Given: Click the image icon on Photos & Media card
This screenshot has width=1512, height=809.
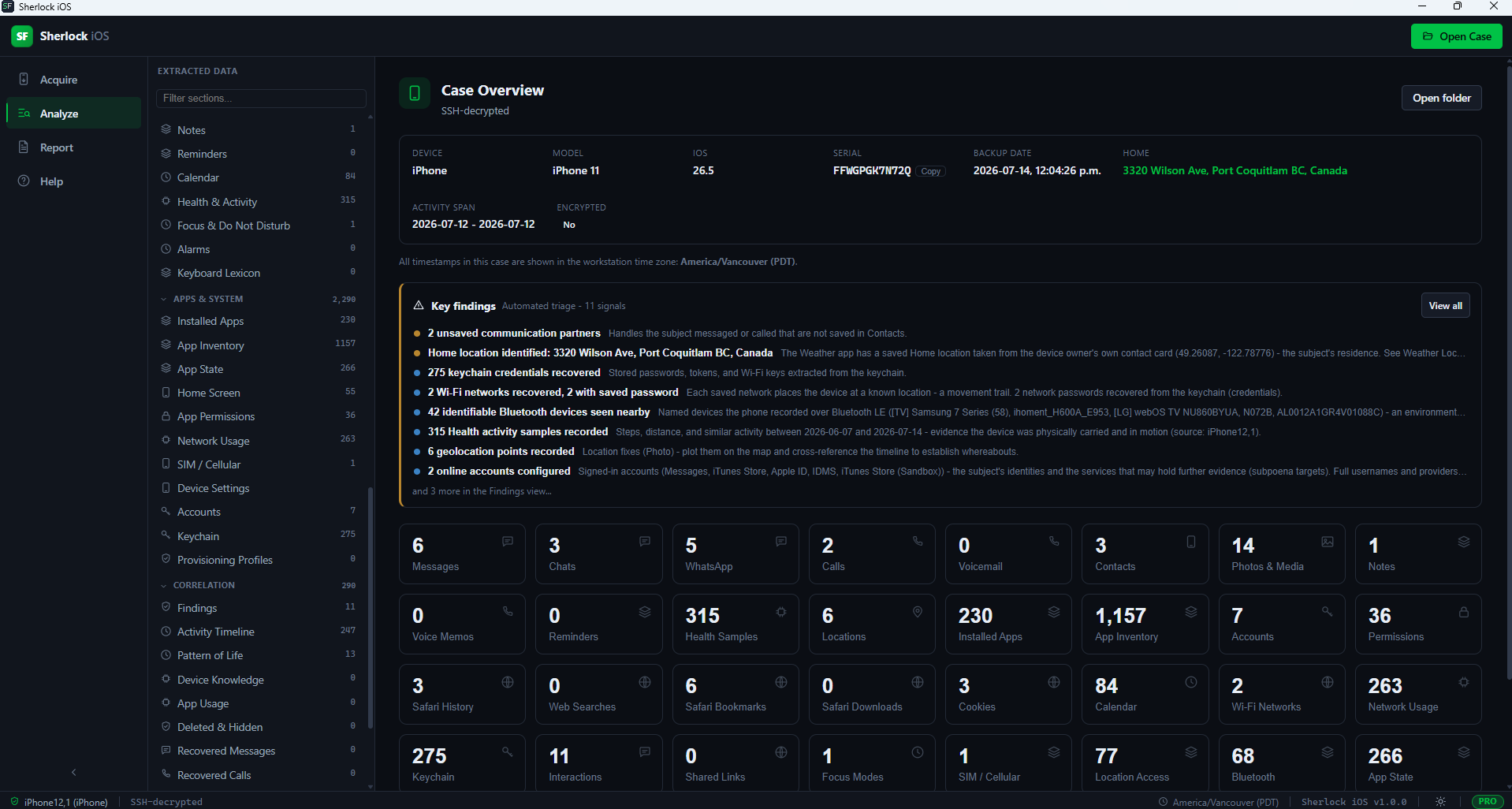Looking at the screenshot, I should click(x=1328, y=541).
